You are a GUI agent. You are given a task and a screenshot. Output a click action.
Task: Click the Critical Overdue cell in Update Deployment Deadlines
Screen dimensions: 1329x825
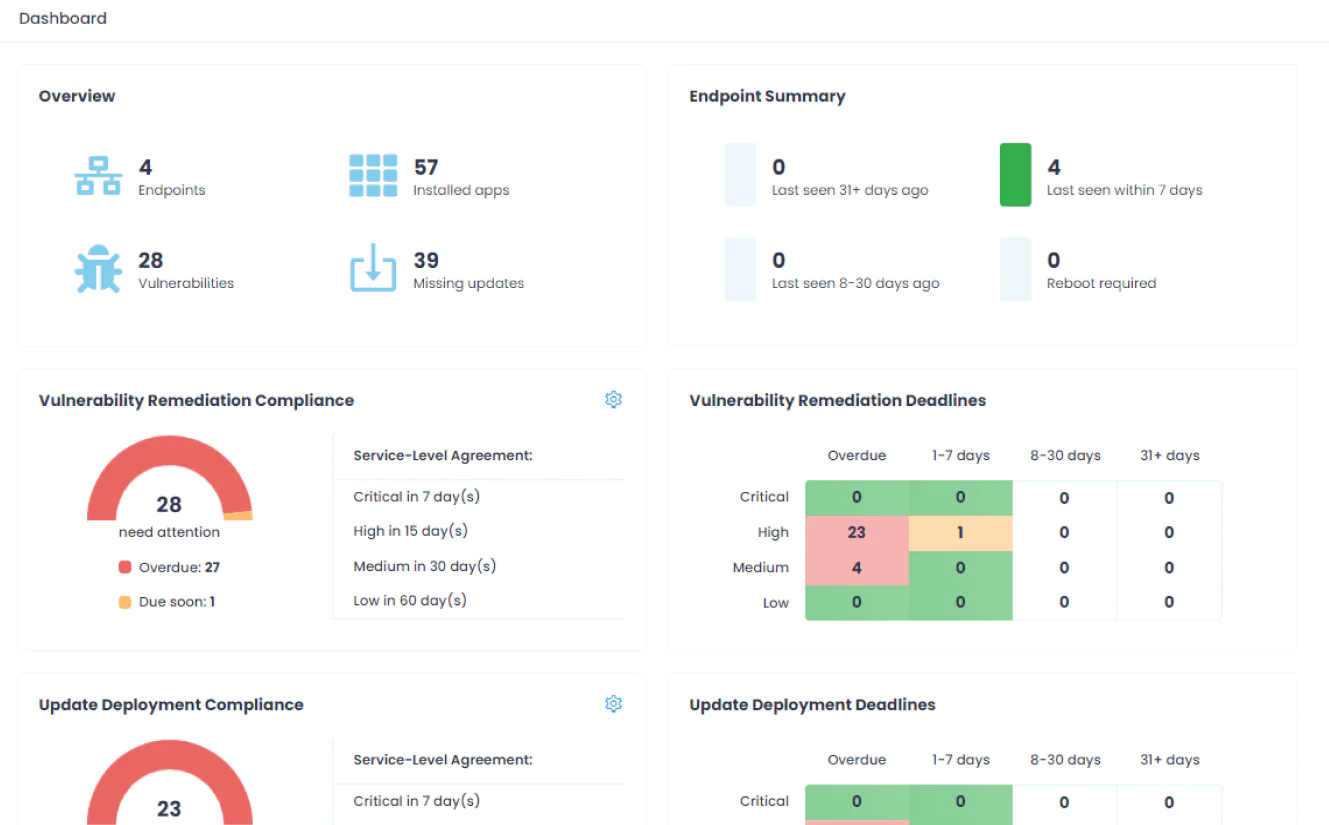pos(857,801)
